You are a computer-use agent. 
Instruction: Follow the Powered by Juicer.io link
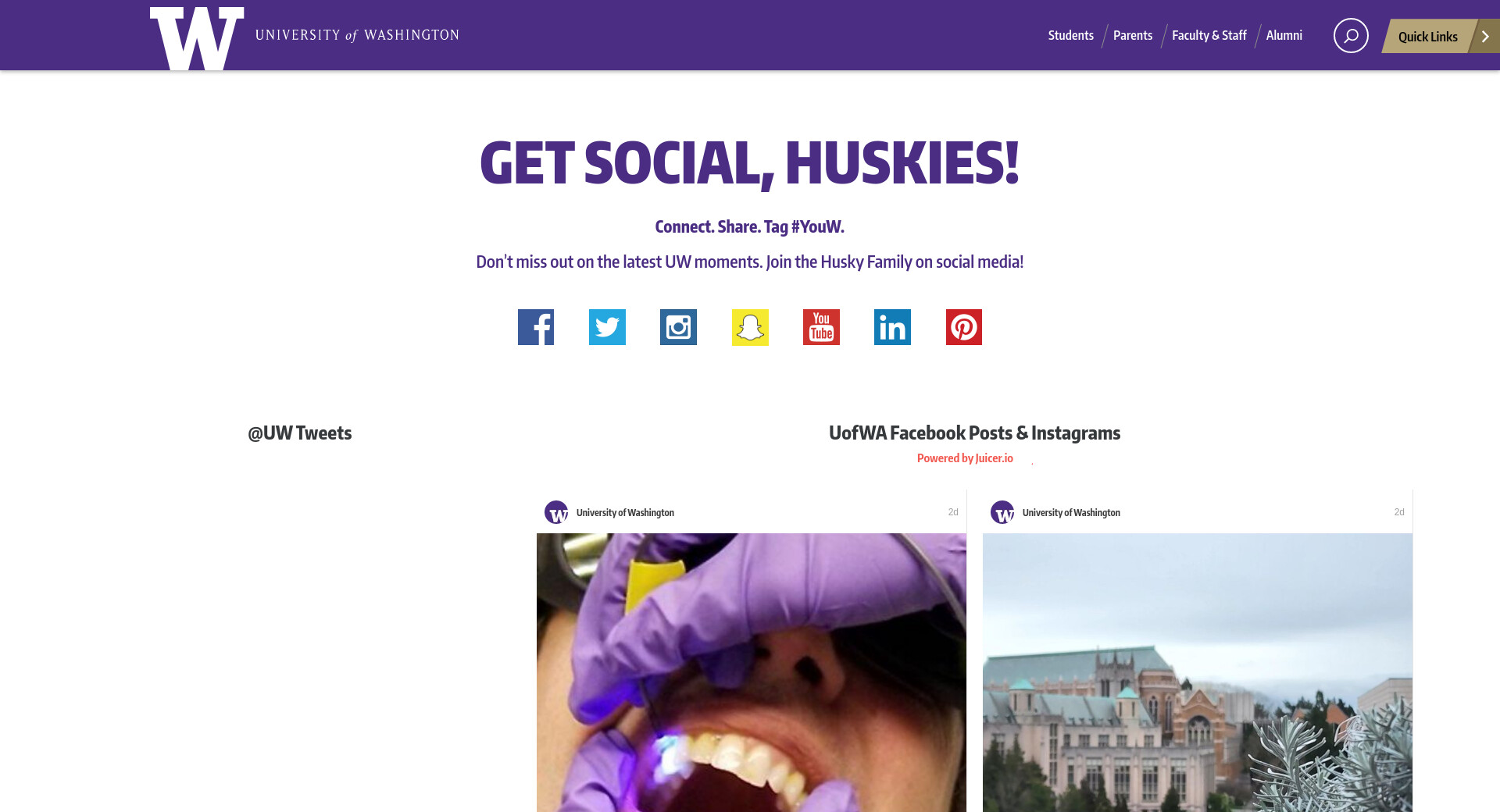965,458
